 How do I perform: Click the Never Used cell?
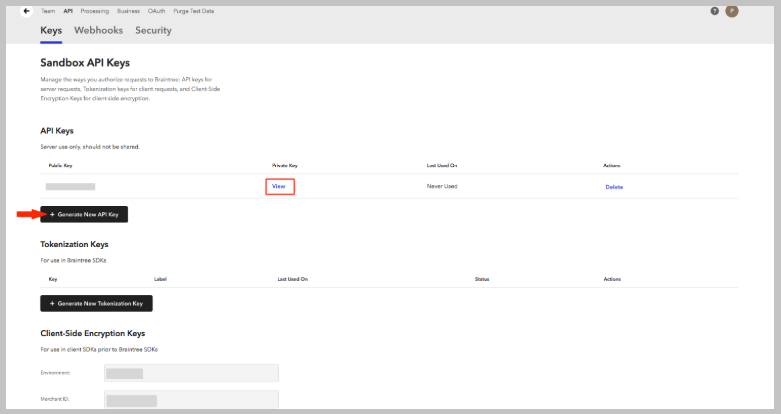[x=442, y=186]
